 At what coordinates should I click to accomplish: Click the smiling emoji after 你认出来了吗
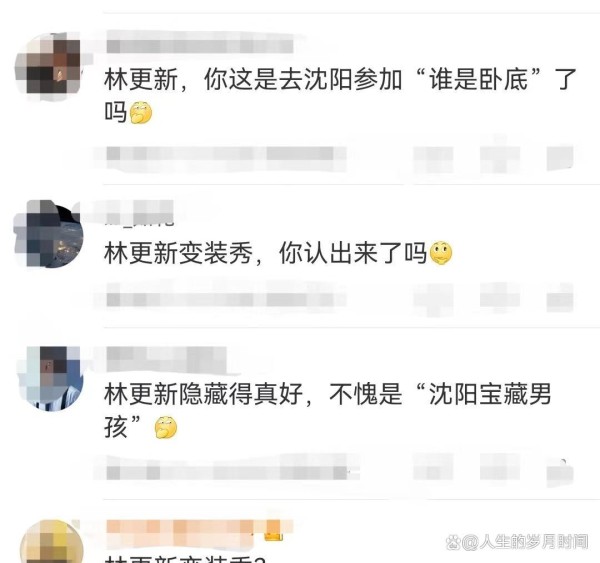point(441,253)
